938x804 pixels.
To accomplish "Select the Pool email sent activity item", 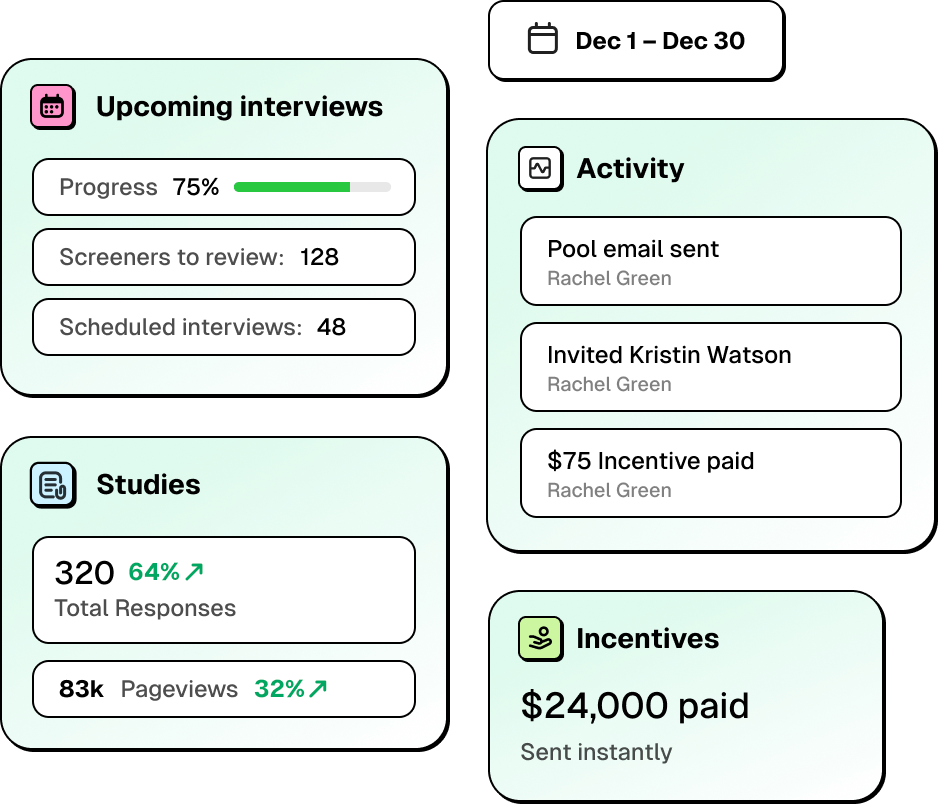I will point(710,261).
